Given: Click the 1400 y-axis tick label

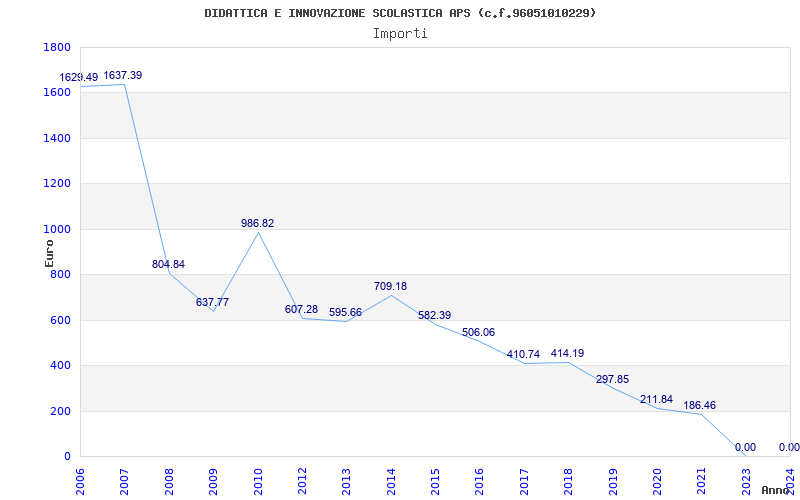Looking at the screenshot, I should click(57, 138).
